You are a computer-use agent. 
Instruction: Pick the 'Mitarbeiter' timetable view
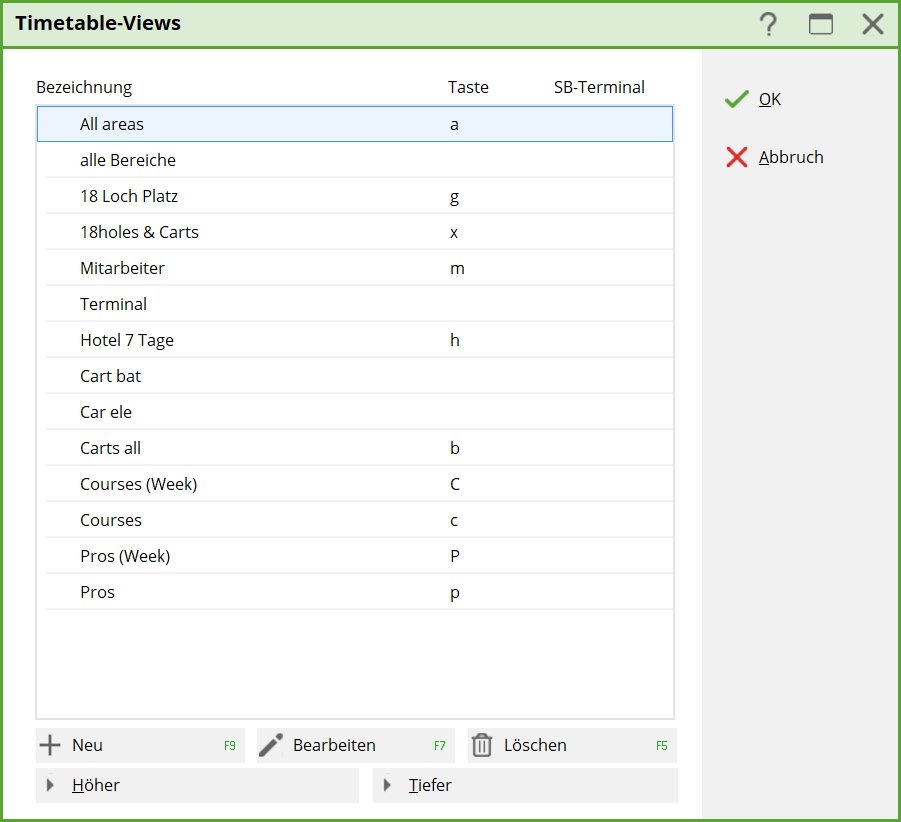coord(122,269)
